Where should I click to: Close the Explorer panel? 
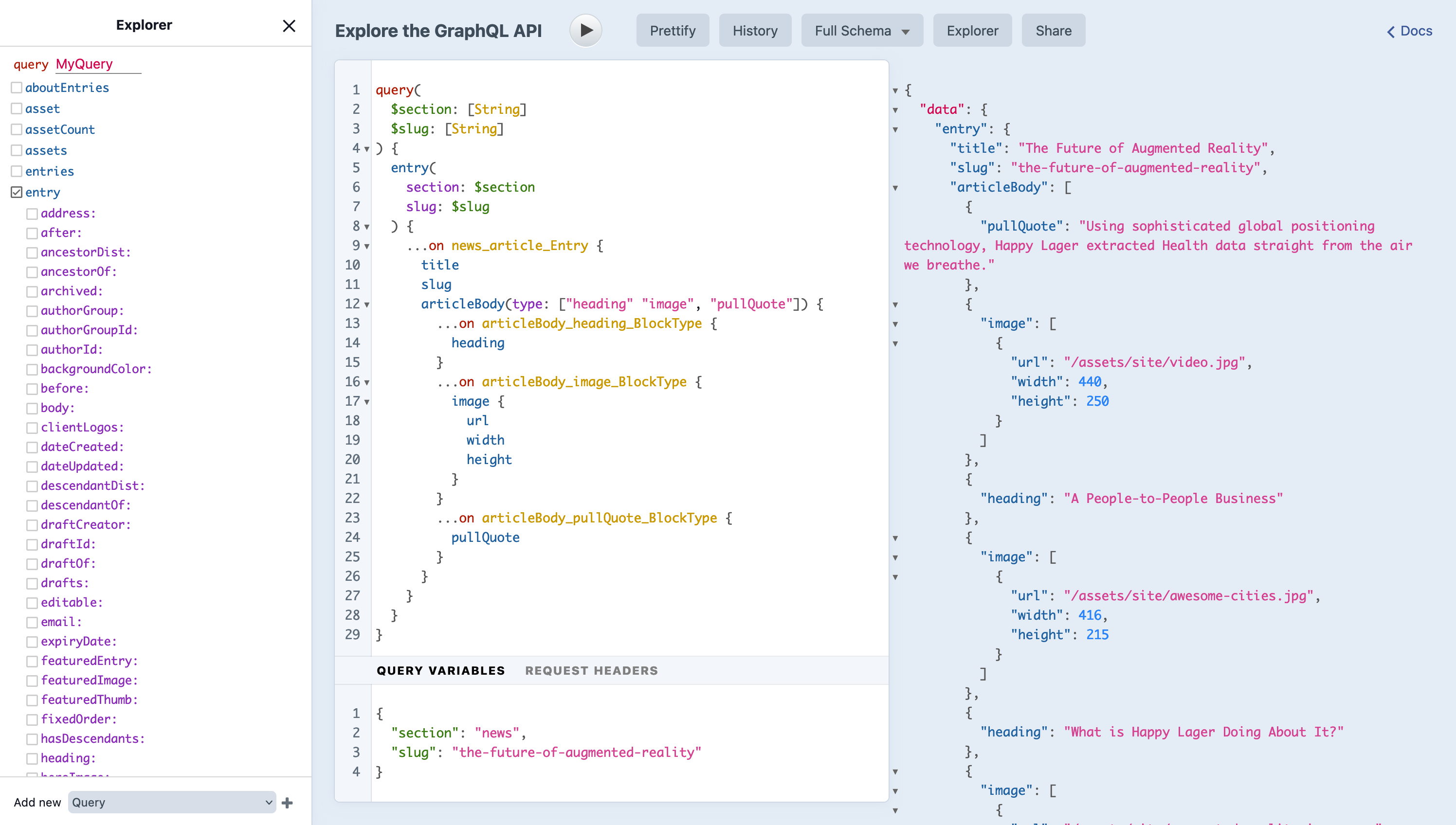(289, 26)
